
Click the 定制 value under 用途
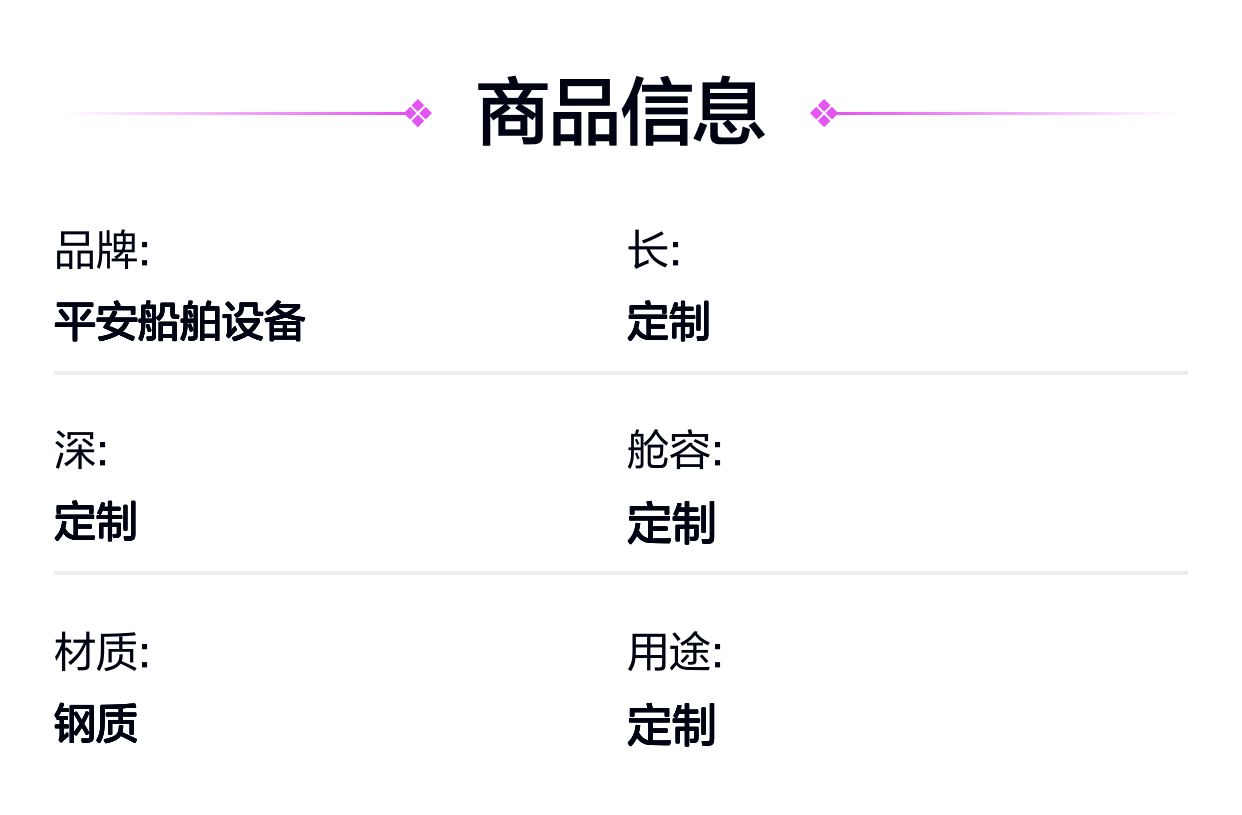[671, 725]
